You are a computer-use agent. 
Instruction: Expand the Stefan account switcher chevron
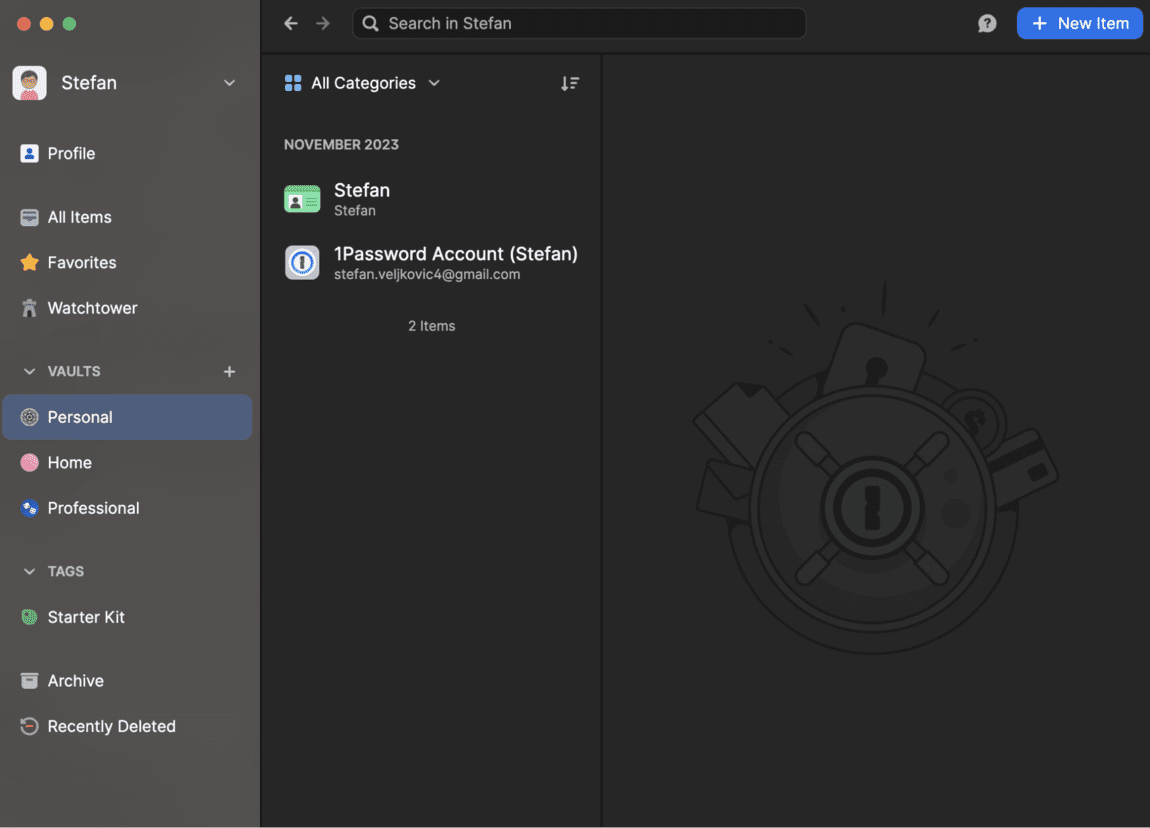tap(230, 83)
